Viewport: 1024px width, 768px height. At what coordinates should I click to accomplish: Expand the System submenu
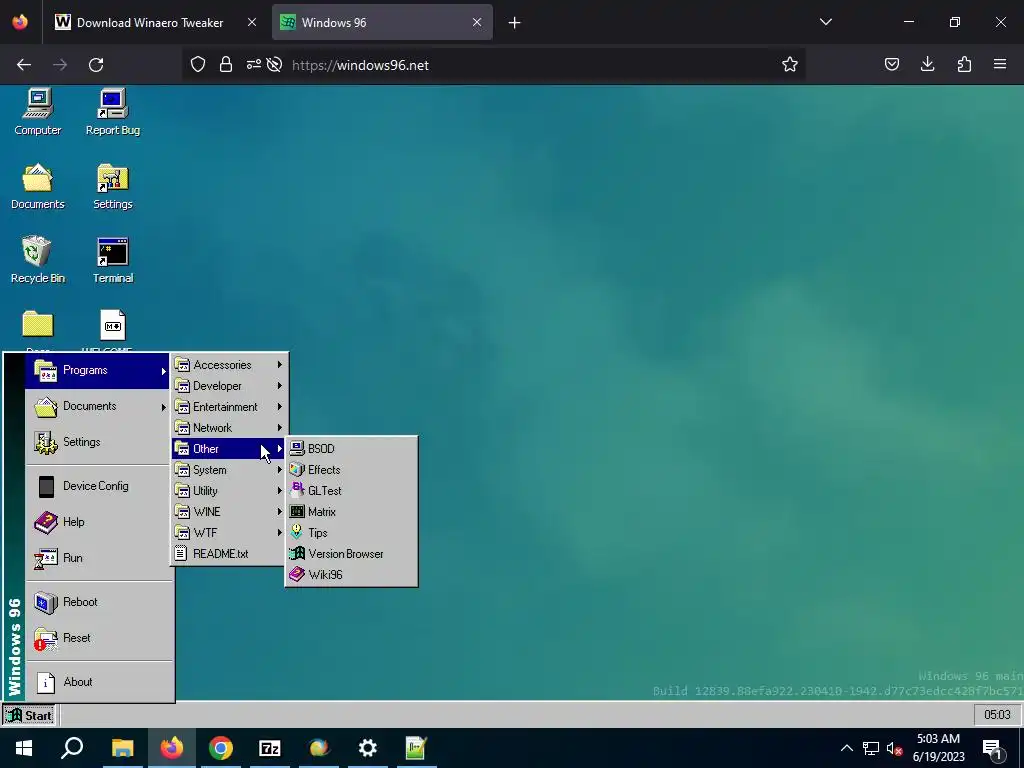229,470
